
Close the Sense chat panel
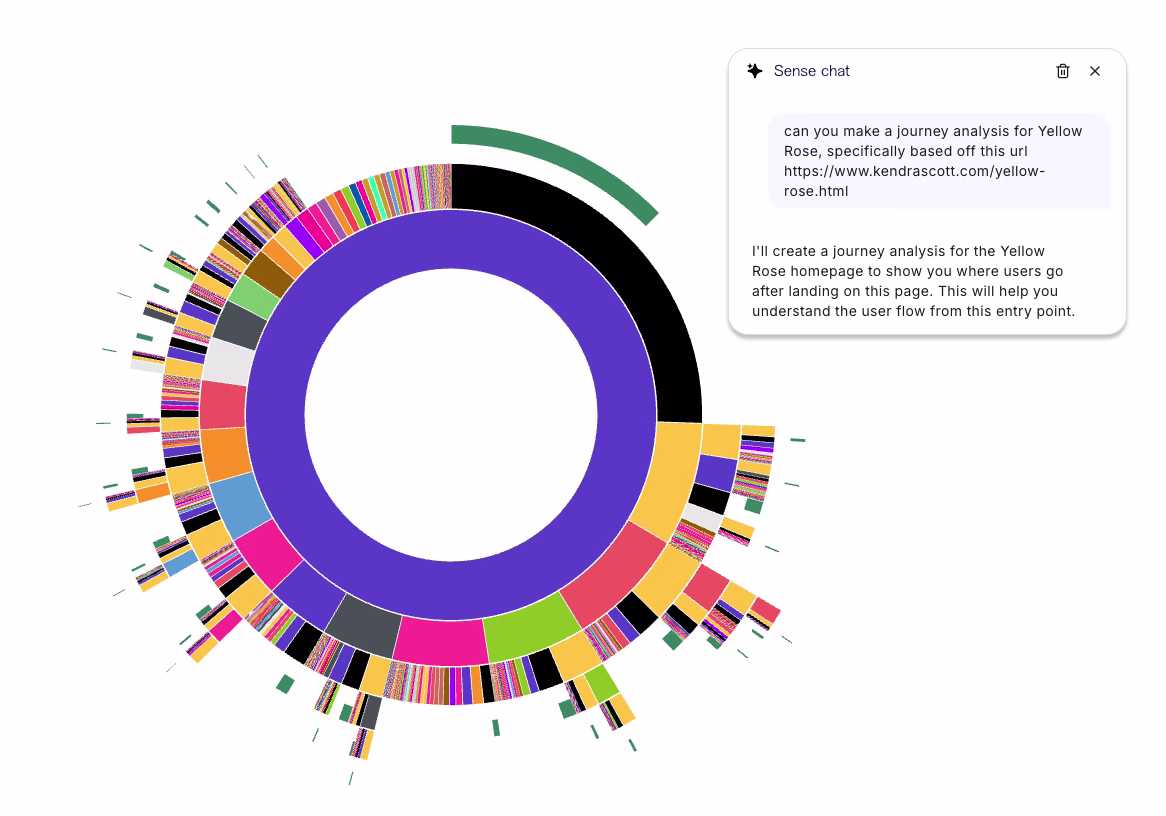coord(1095,71)
